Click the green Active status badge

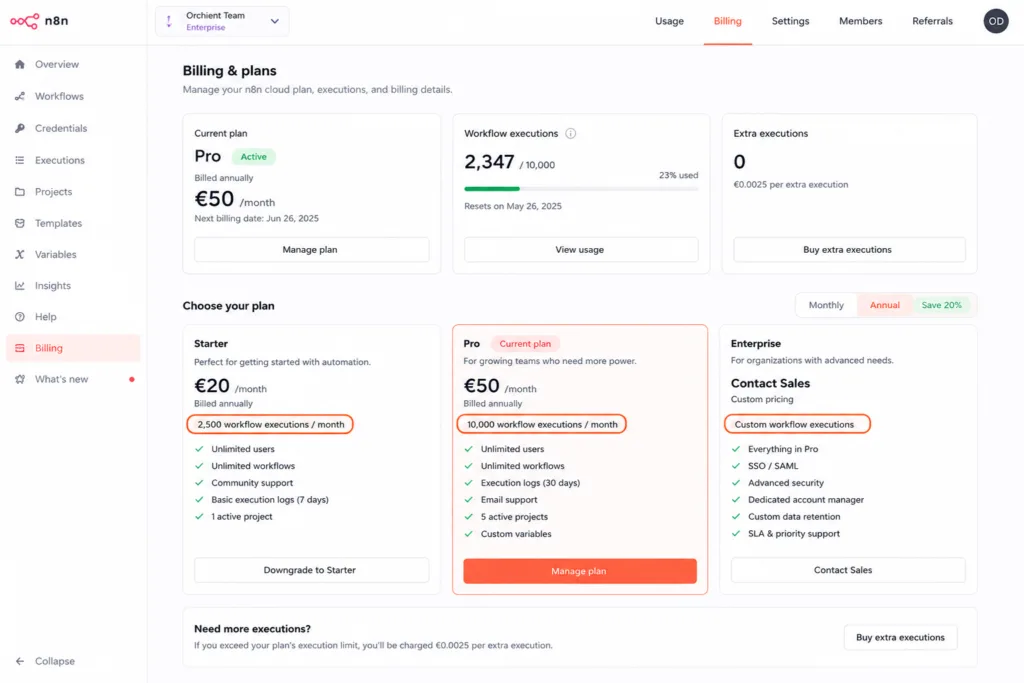click(253, 157)
